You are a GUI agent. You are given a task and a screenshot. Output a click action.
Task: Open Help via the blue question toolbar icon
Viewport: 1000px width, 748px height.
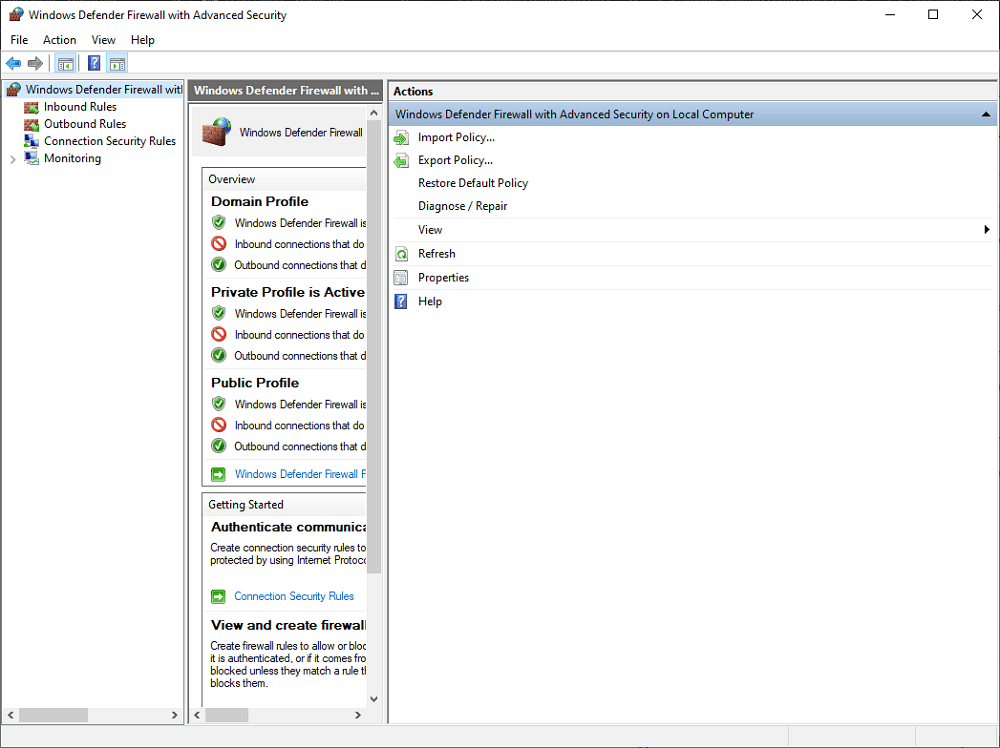[94, 63]
